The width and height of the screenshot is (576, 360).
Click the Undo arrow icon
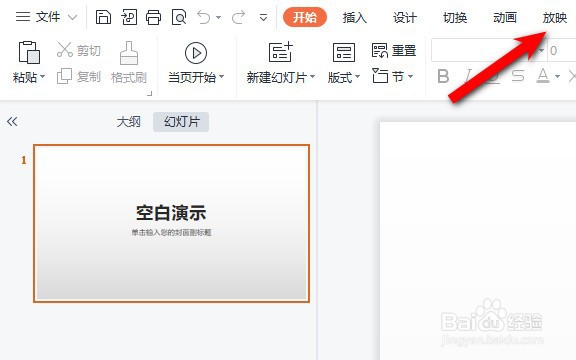(x=204, y=17)
